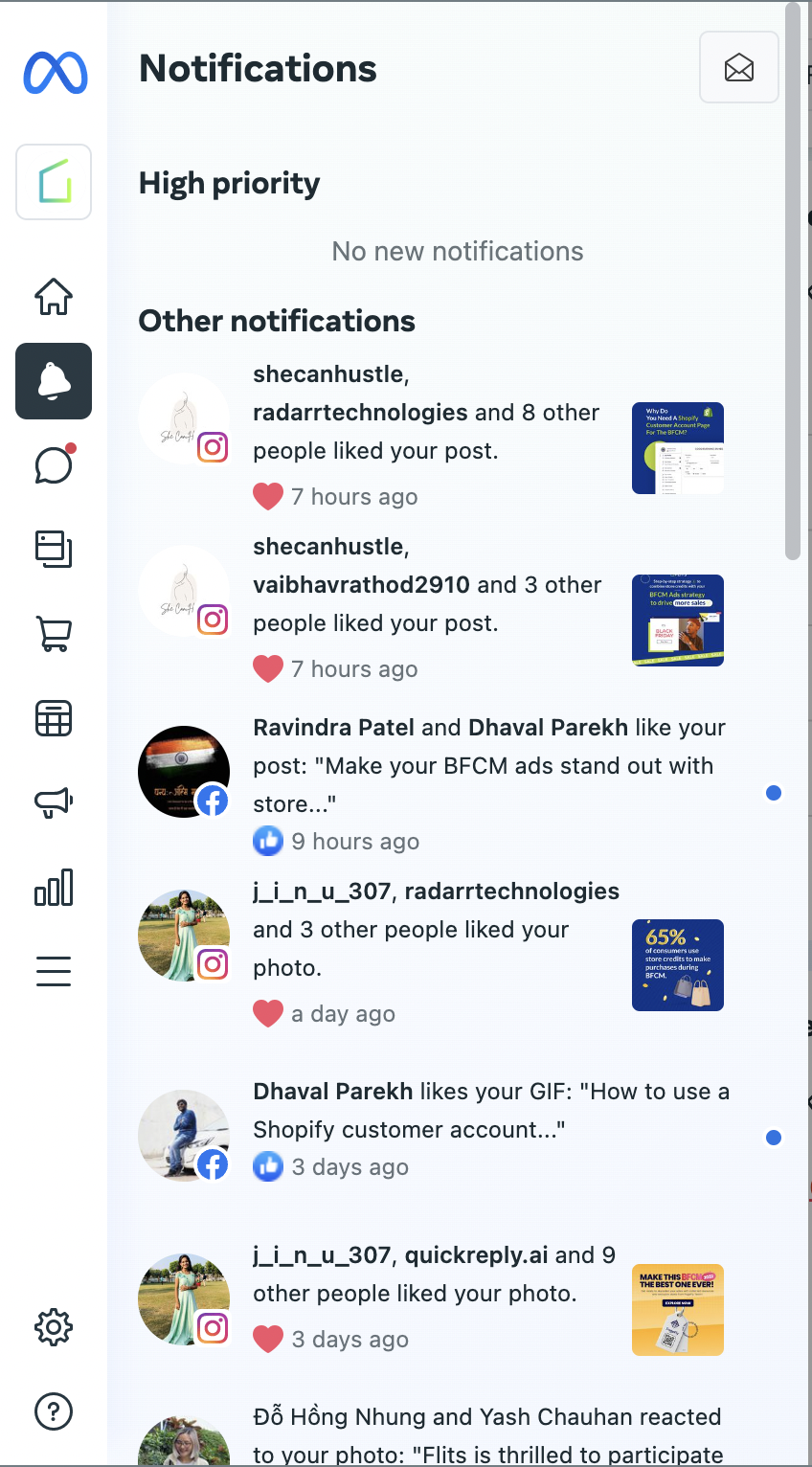The height and width of the screenshot is (1467, 812).
Task: Expand the All tools hamburger menu
Action: (54, 971)
